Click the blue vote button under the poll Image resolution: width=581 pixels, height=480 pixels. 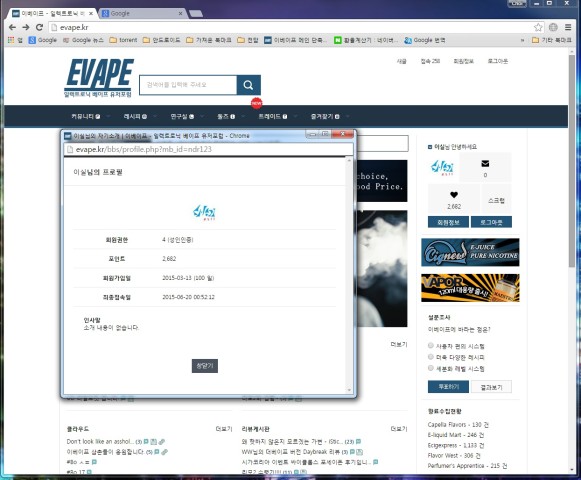[448, 387]
